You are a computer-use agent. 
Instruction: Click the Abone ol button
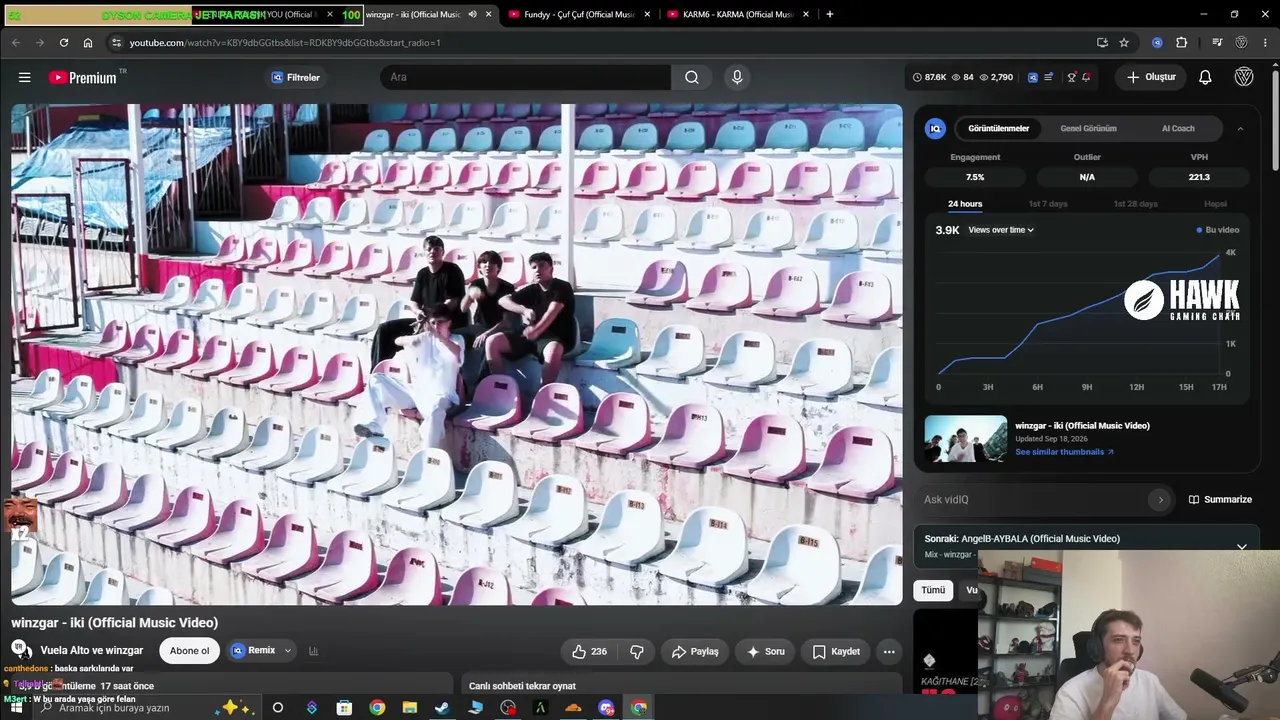[189, 651]
